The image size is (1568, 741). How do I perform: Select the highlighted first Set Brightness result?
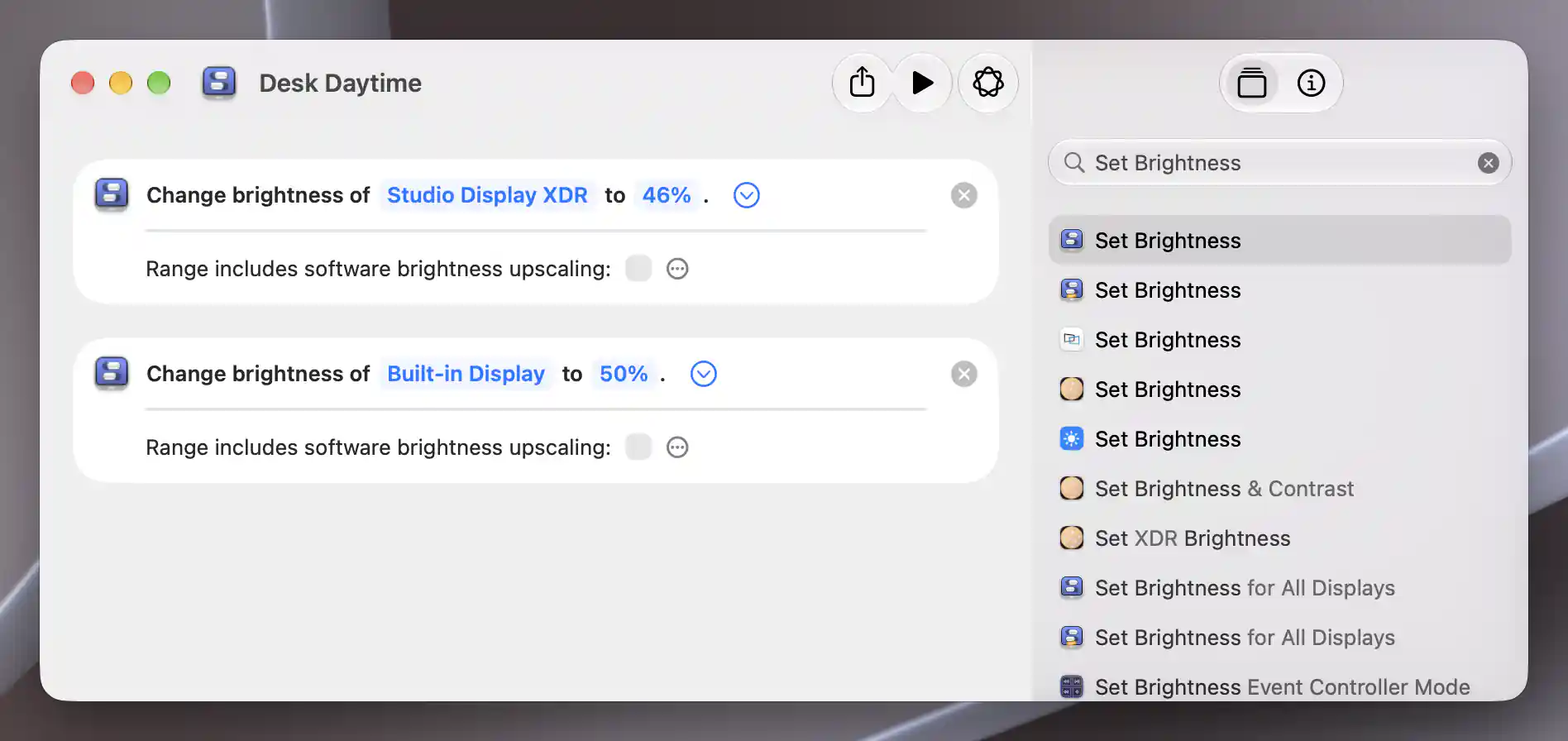[x=1279, y=241]
